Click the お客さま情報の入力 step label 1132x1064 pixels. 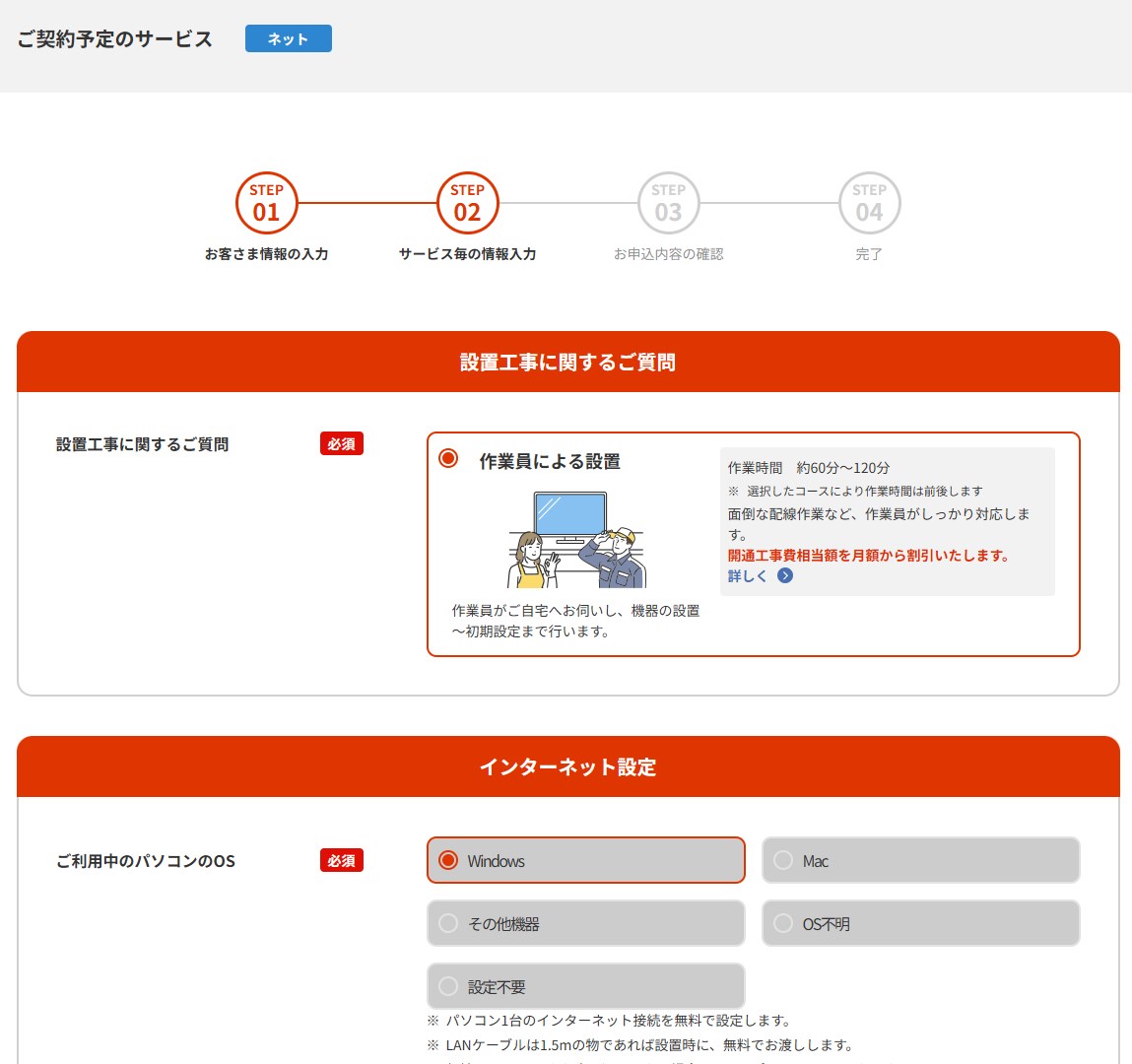[266, 254]
